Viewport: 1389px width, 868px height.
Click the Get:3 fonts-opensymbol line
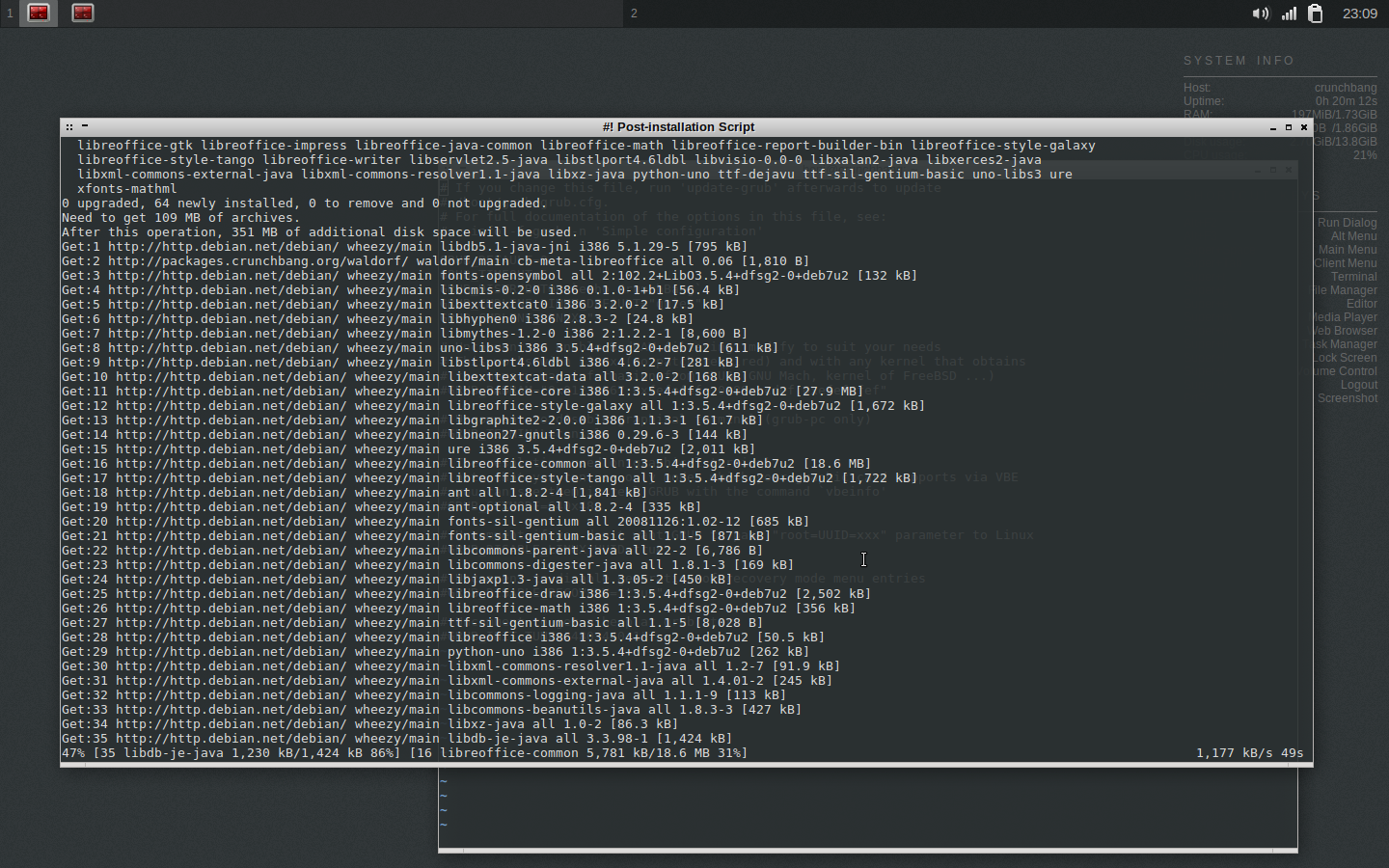pos(490,276)
